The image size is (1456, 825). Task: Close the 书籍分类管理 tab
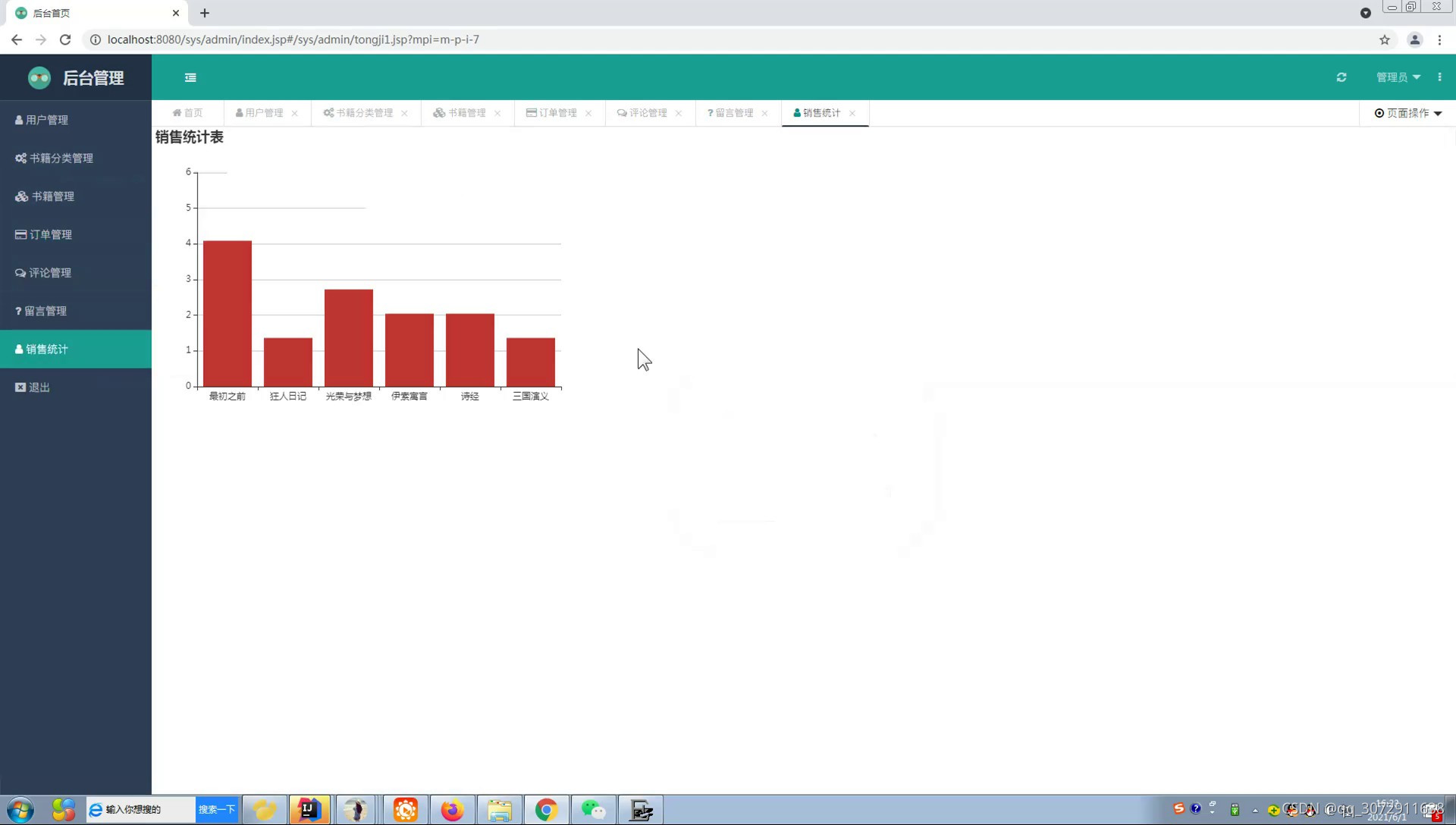(x=405, y=114)
